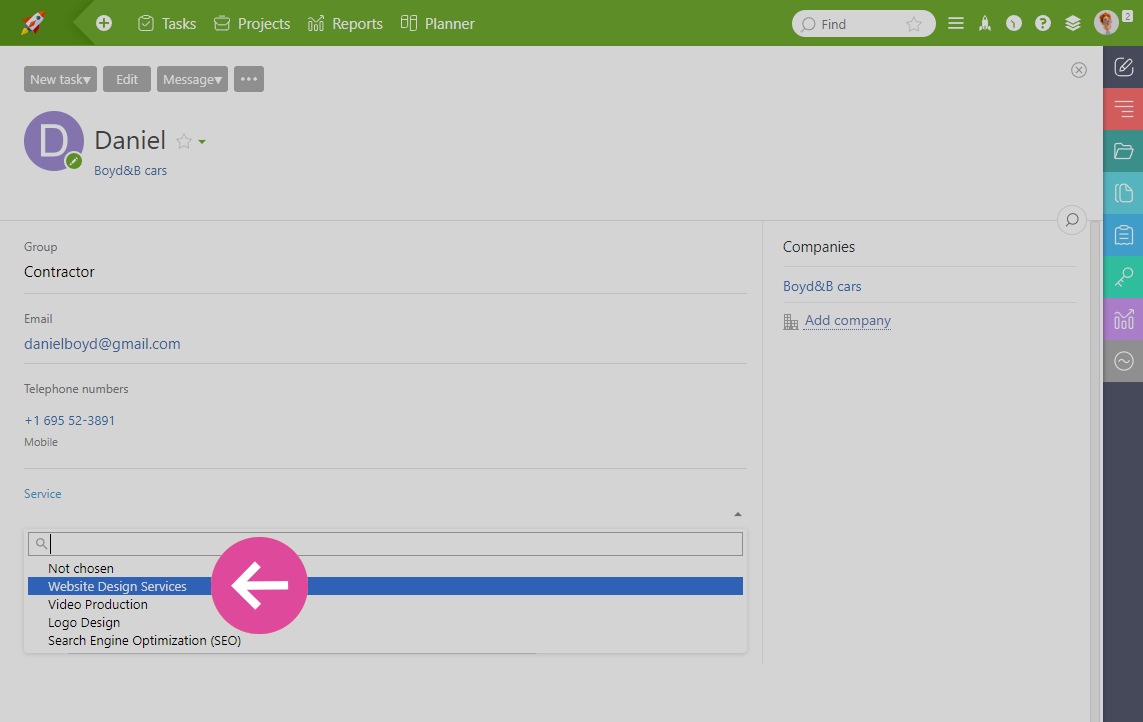The height and width of the screenshot is (722, 1143).
Task: Open the user avatar profile menu
Action: point(1106,23)
